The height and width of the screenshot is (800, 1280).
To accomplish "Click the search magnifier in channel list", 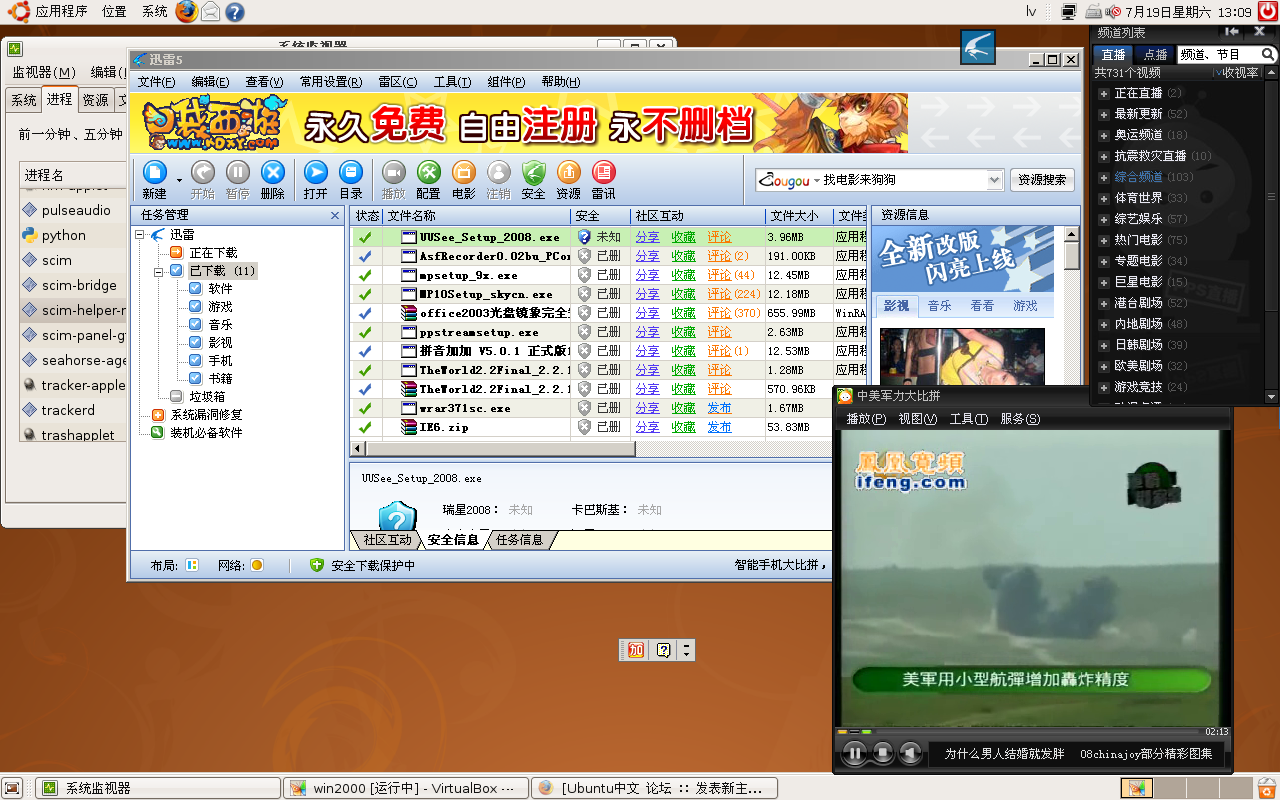I will (x=1268, y=54).
